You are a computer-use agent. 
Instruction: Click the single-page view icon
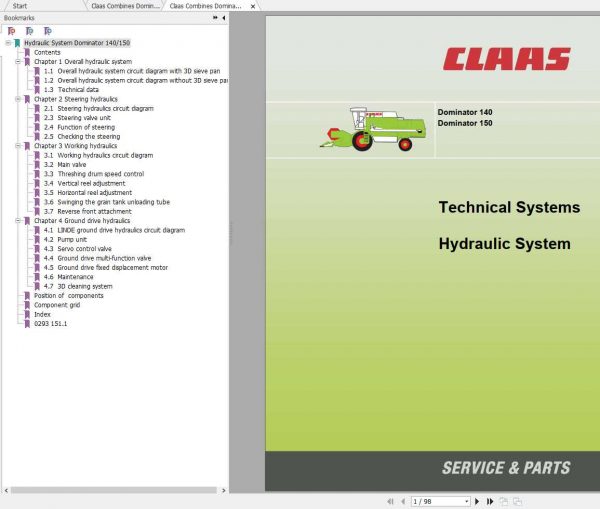[x=504, y=501]
